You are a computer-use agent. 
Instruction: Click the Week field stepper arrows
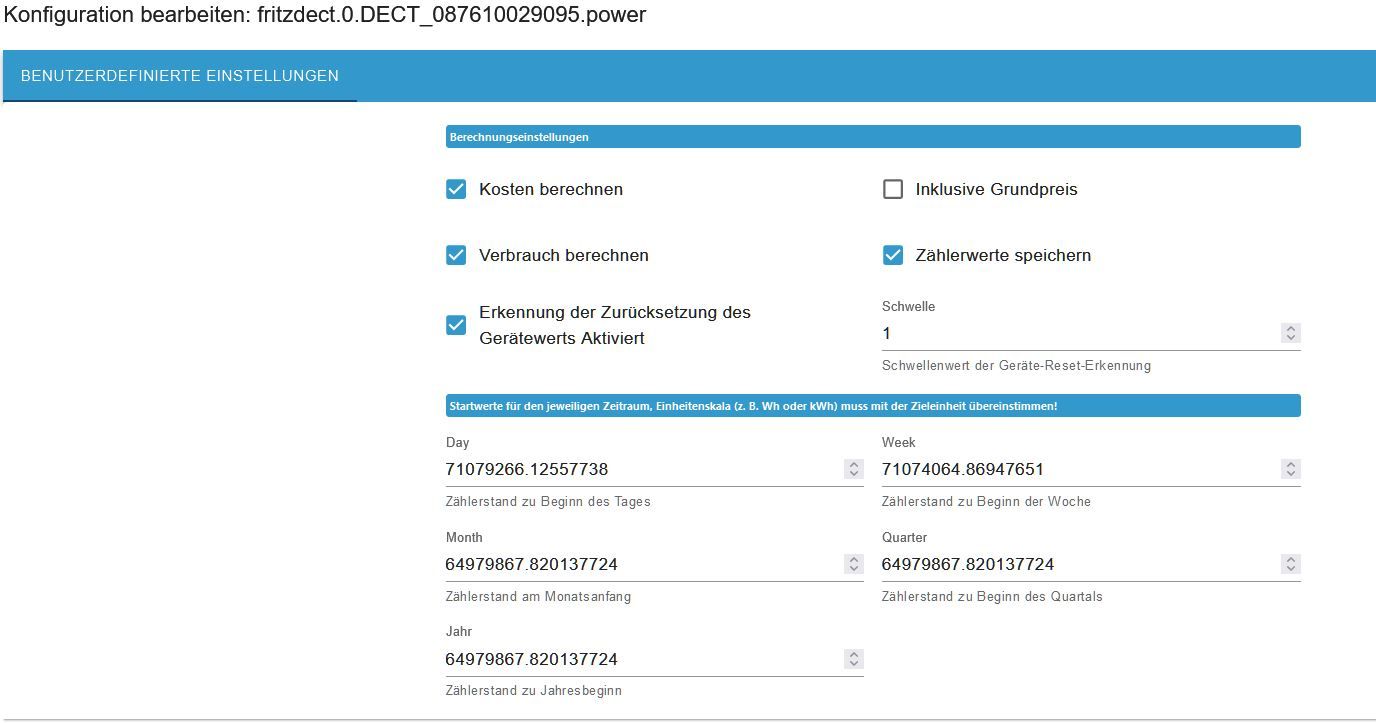[1291, 469]
